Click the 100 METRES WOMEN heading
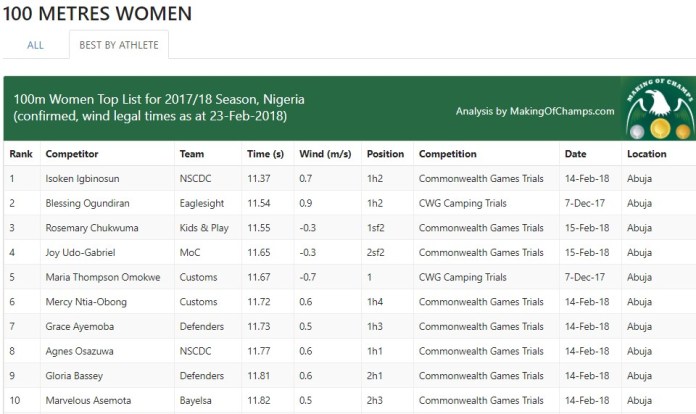This screenshot has width=696, height=414. (96, 13)
